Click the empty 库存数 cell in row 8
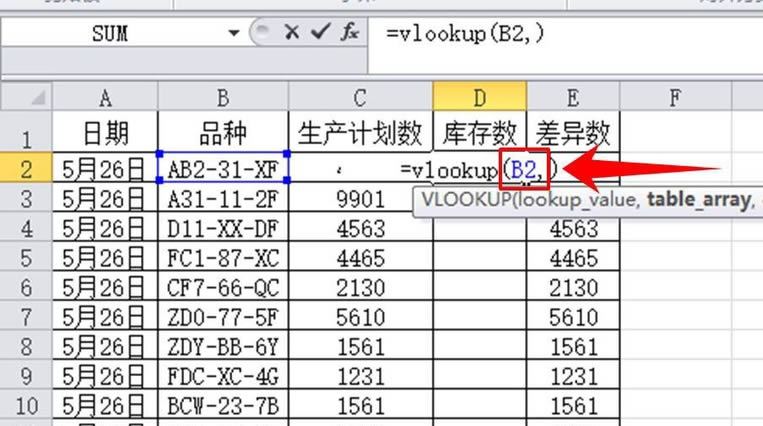The width and height of the screenshot is (763, 426). coord(480,347)
